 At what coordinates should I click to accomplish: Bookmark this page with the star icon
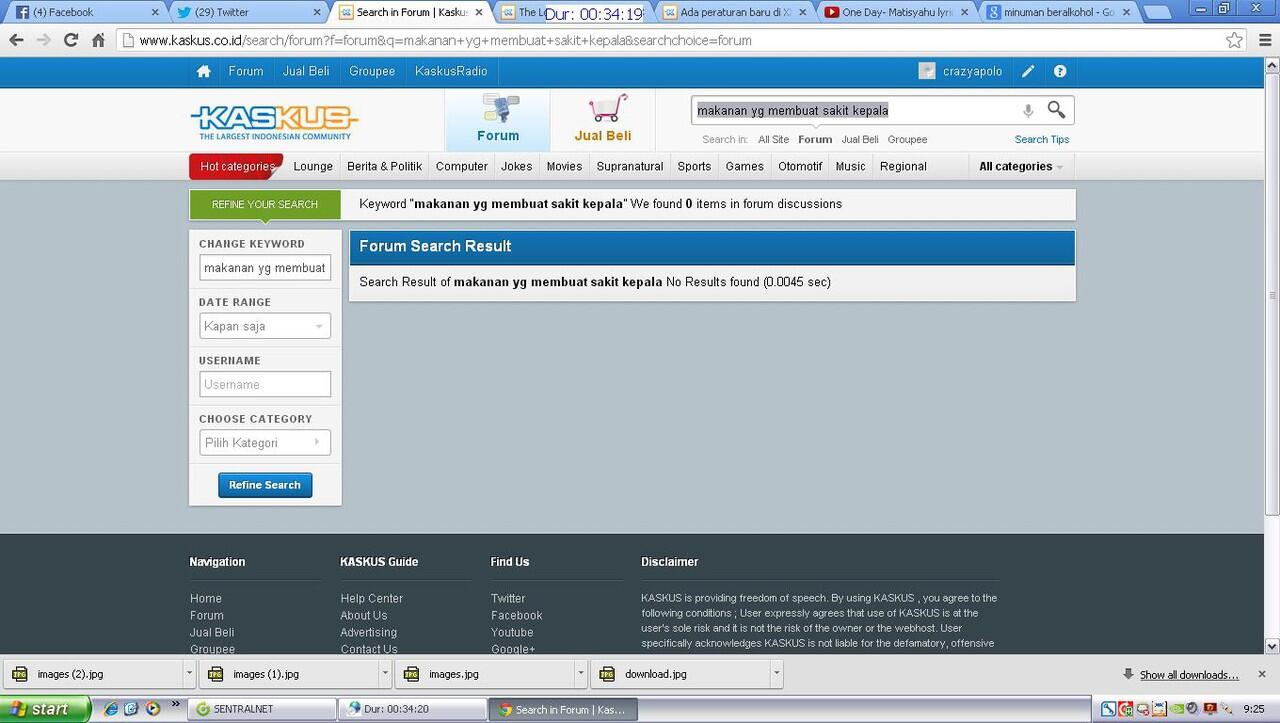[1235, 40]
